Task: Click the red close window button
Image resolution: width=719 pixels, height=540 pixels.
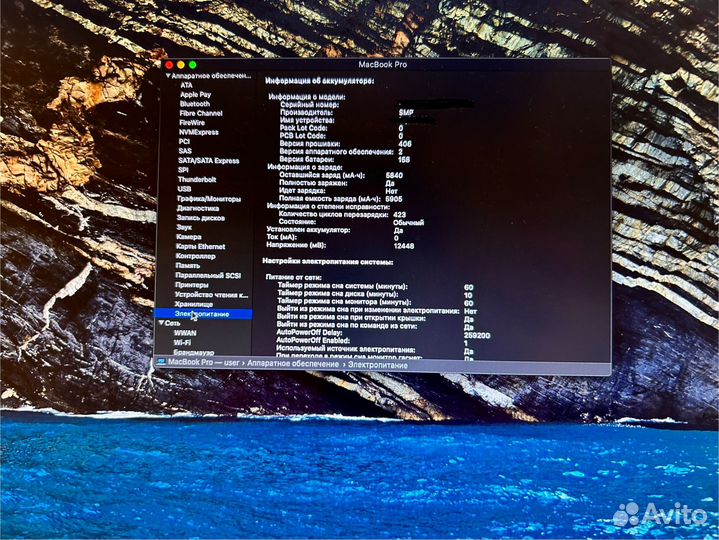Action: pos(169,65)
